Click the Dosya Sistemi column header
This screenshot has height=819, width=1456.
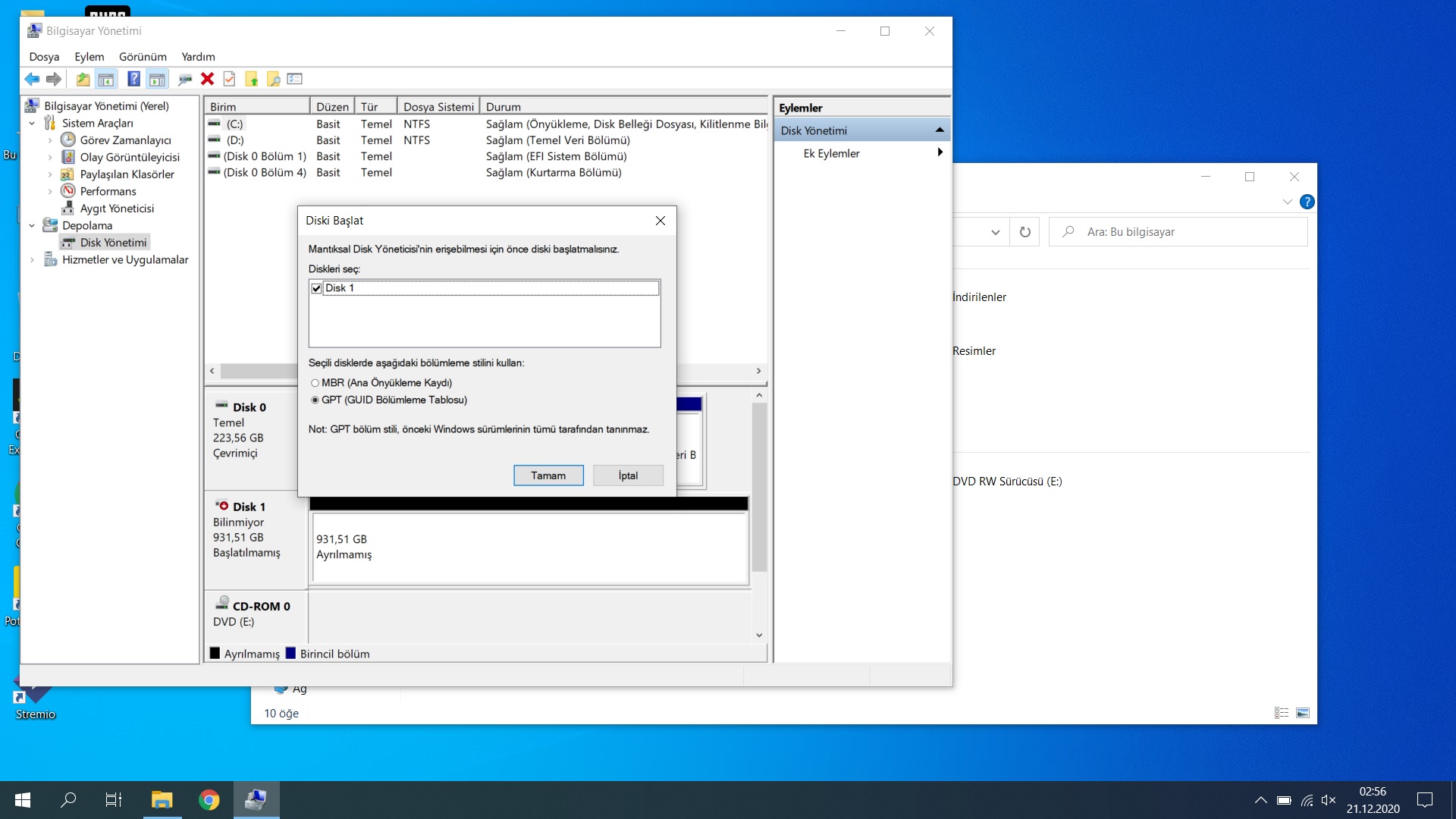[x=438, y=107]
